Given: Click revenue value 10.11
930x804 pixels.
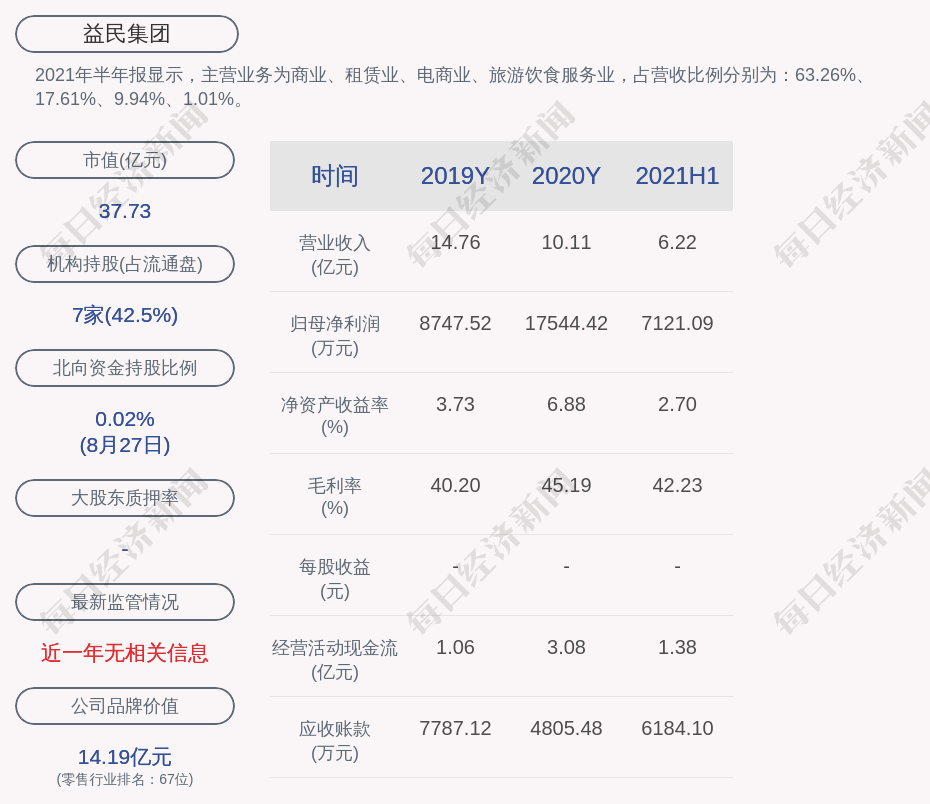Looking at the screenshot, I should tap(566, 243).
